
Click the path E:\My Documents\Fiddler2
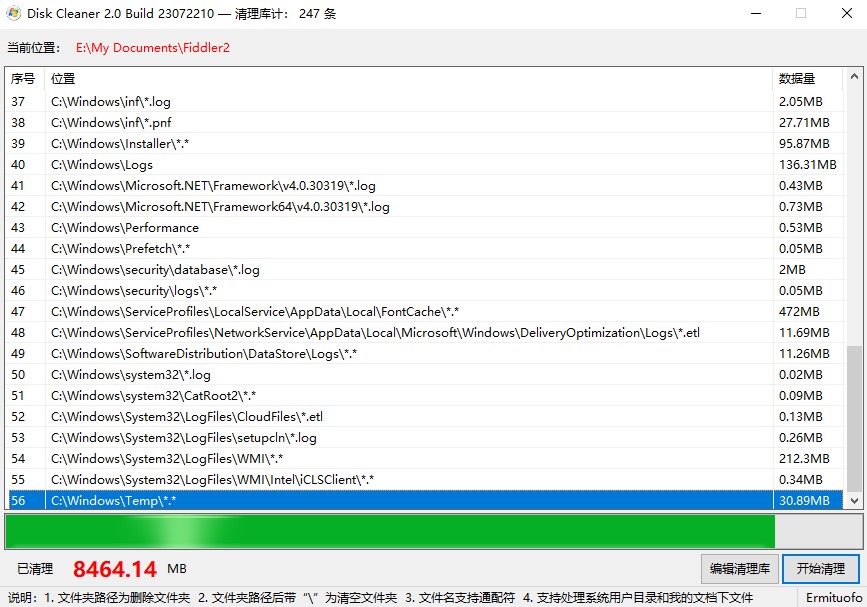click(x=150, y=46)
